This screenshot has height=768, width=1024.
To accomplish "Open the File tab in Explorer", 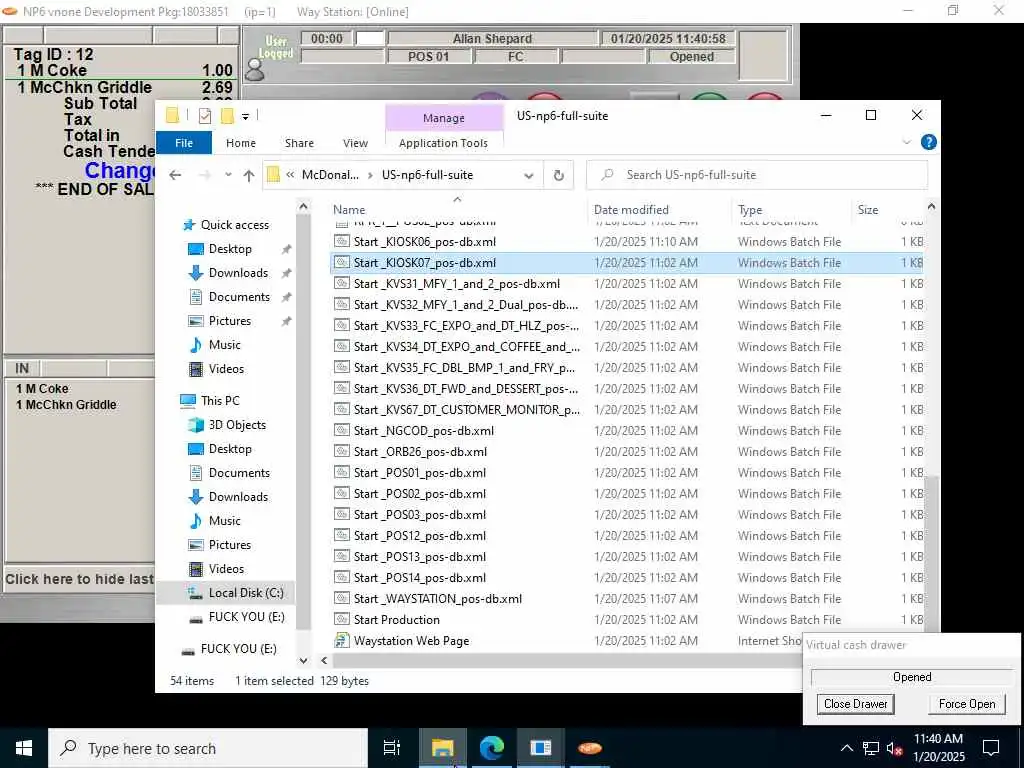I will pos(184,143).
